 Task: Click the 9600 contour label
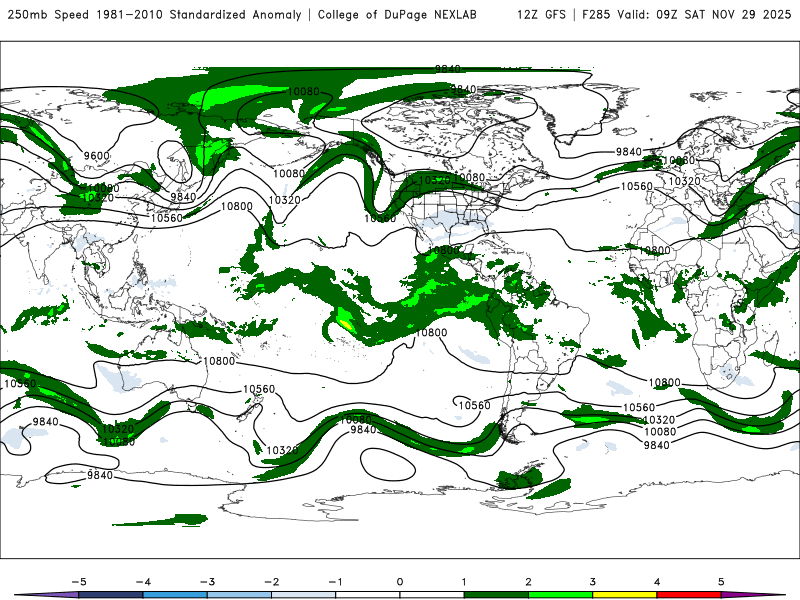(x=96, y=156)
